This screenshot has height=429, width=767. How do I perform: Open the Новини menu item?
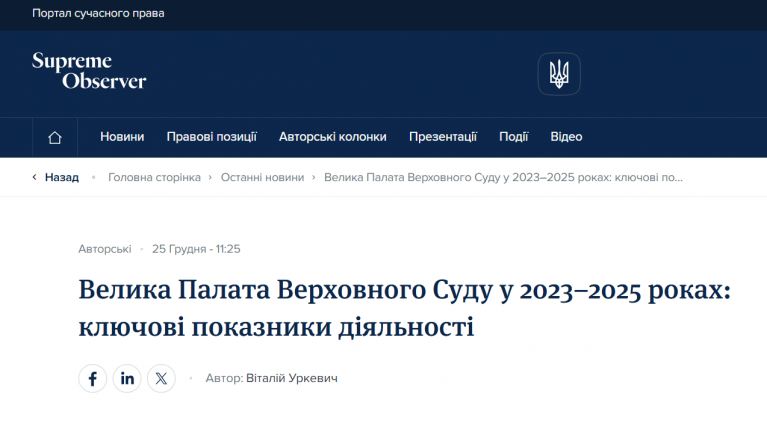[x=122, y=137]
